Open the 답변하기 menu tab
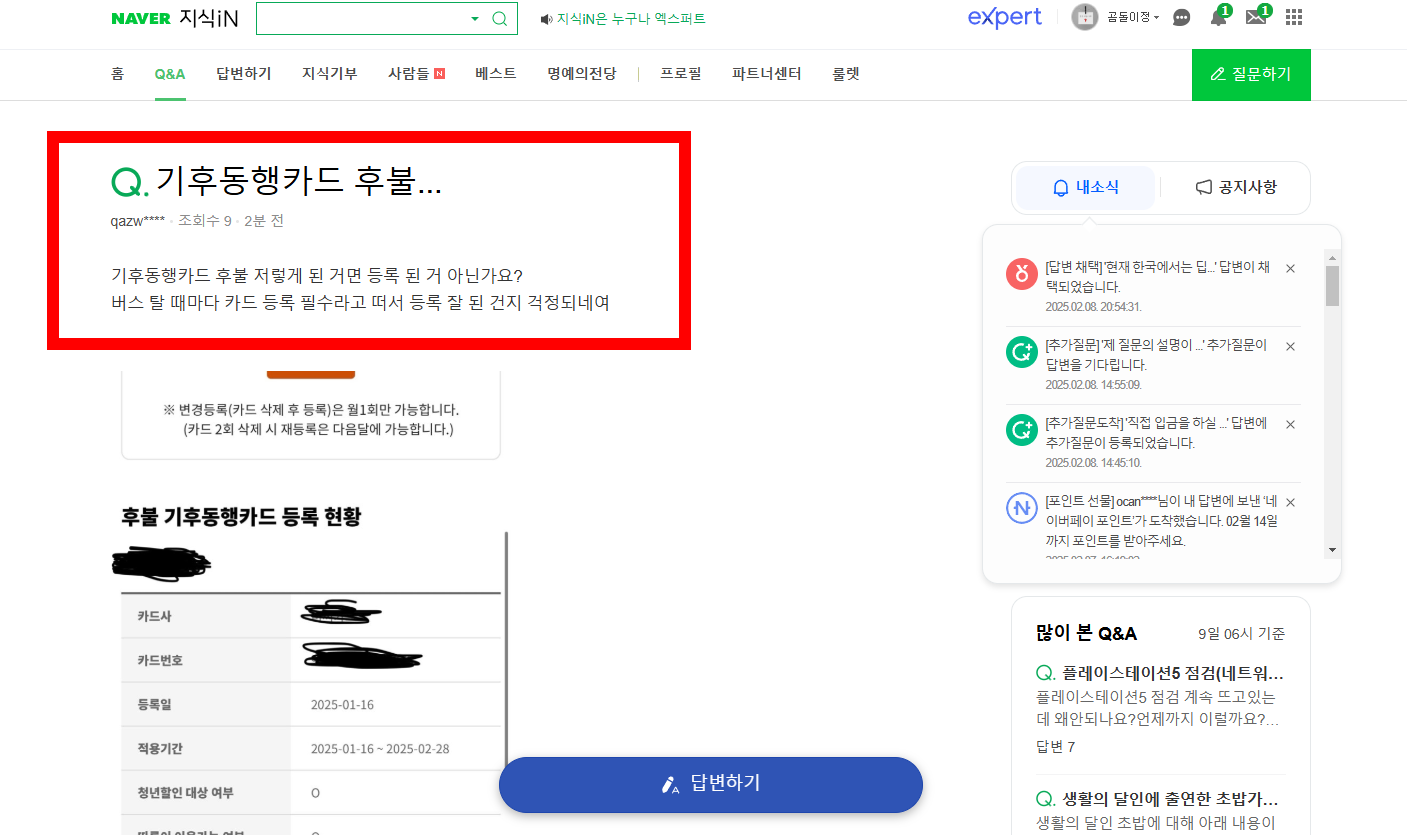This screenshot has width=1407, height=835. [x=244, y=74]
